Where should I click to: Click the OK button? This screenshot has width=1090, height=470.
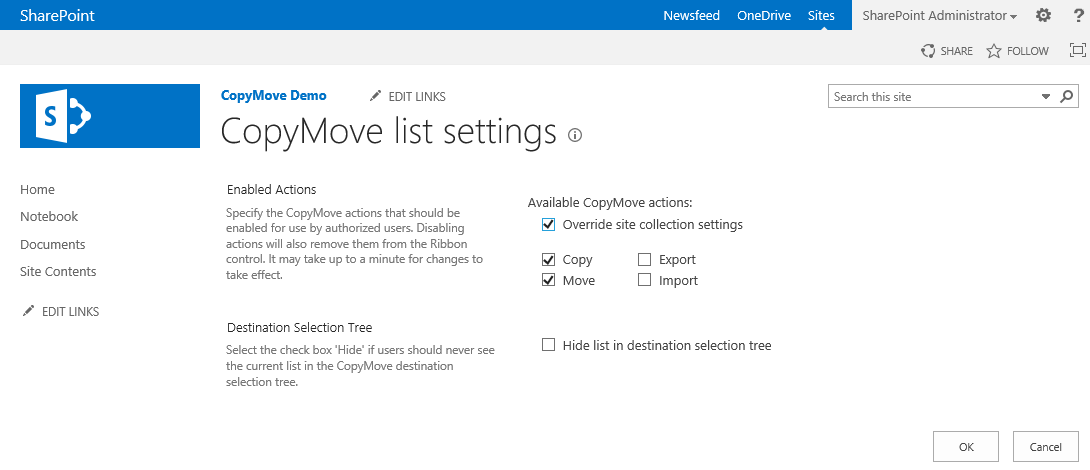966,447
